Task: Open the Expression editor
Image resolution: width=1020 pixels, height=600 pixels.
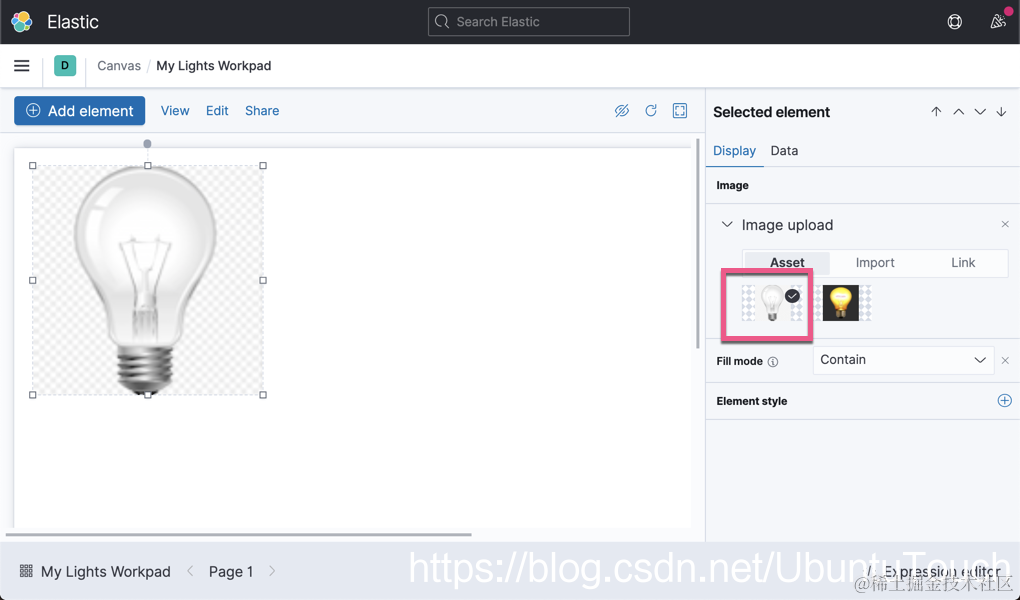Action: point(935,571)
